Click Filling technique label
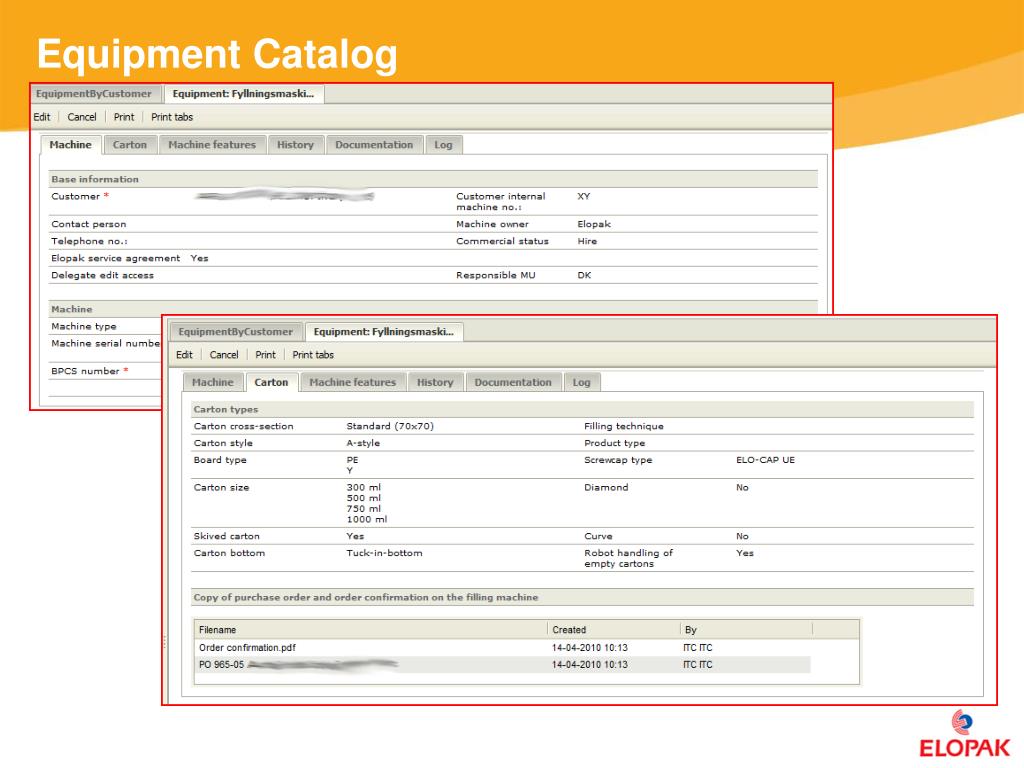The width and height of the screenshot is (1024, 768). (x=624, y=426)
